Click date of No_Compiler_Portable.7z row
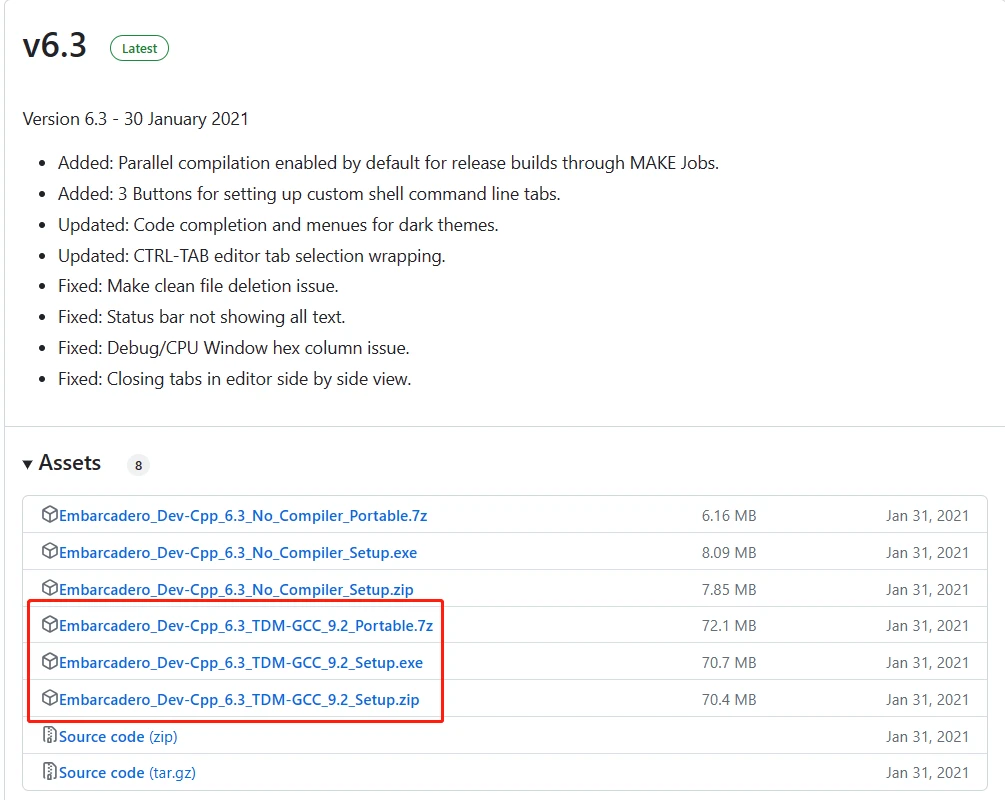The width and height of the screenshot is (1005, 800). pyautogui.click(x=927, y=515)
